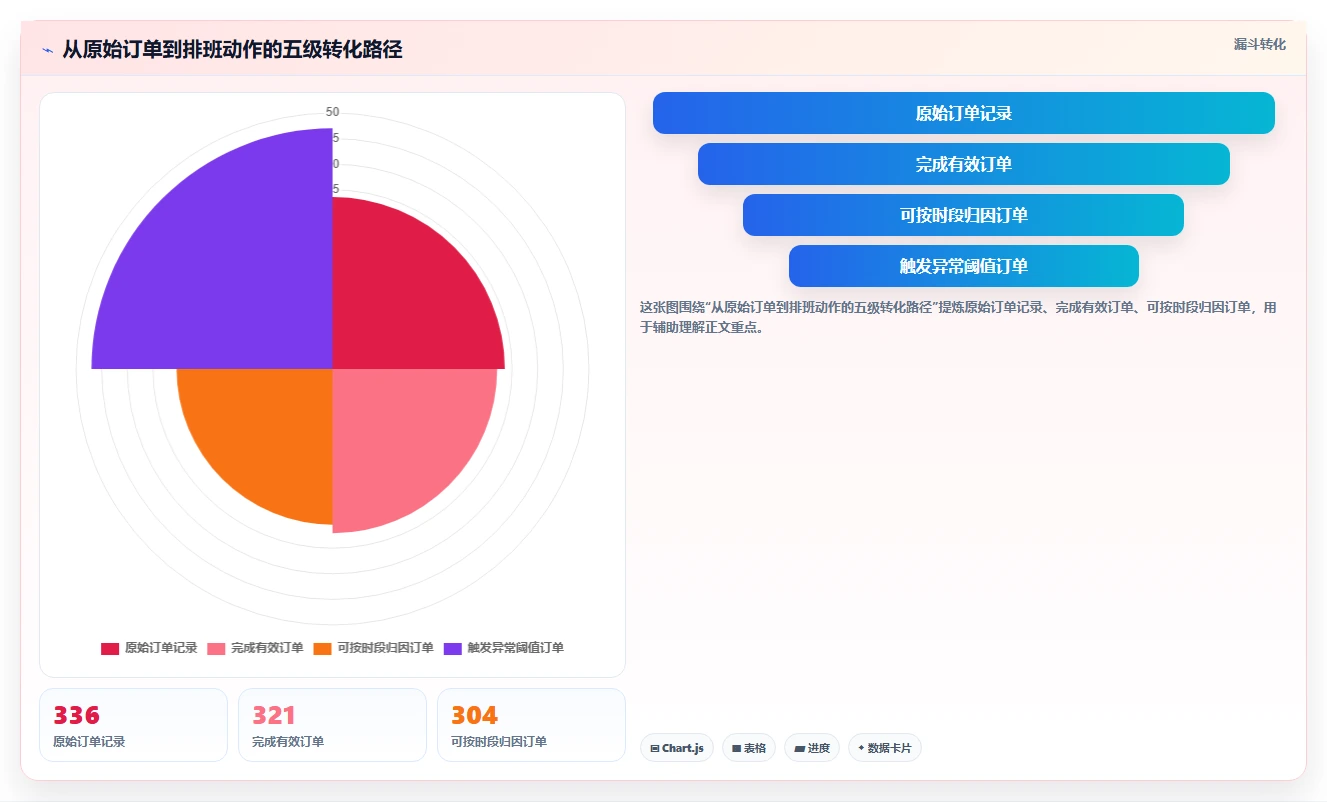Viewport: 1327px width, 802px height.
Task: Click the 完成有效订单 funnel bar
Action: pos(964,164)
